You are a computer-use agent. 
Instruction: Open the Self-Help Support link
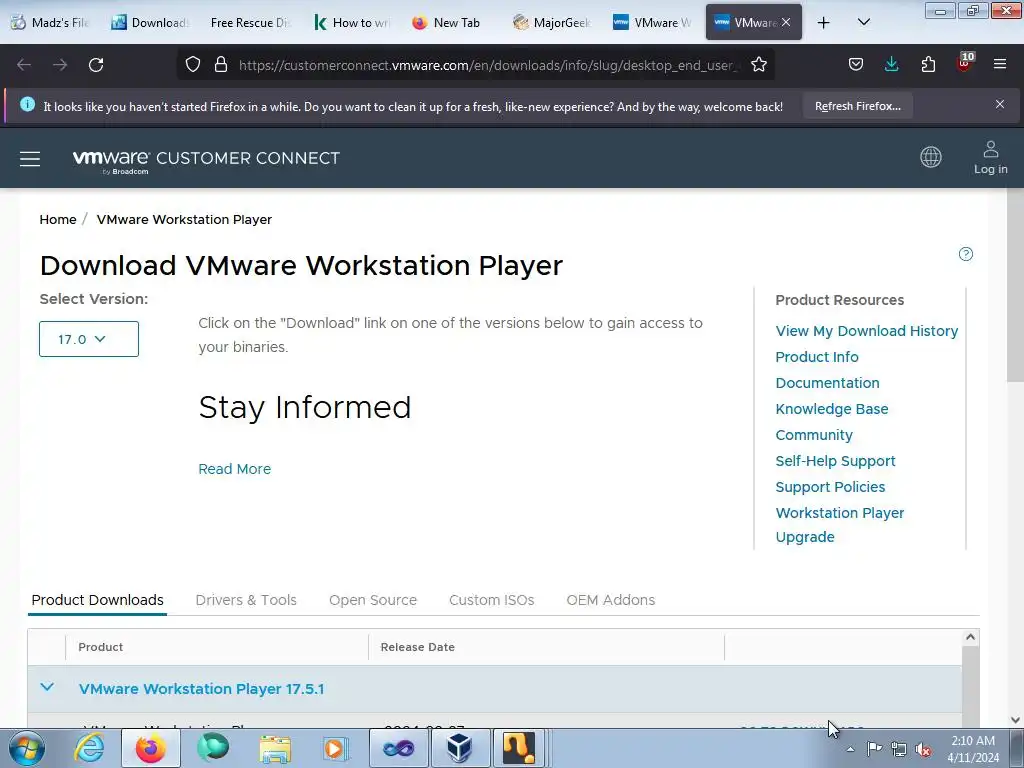point(835,461)
